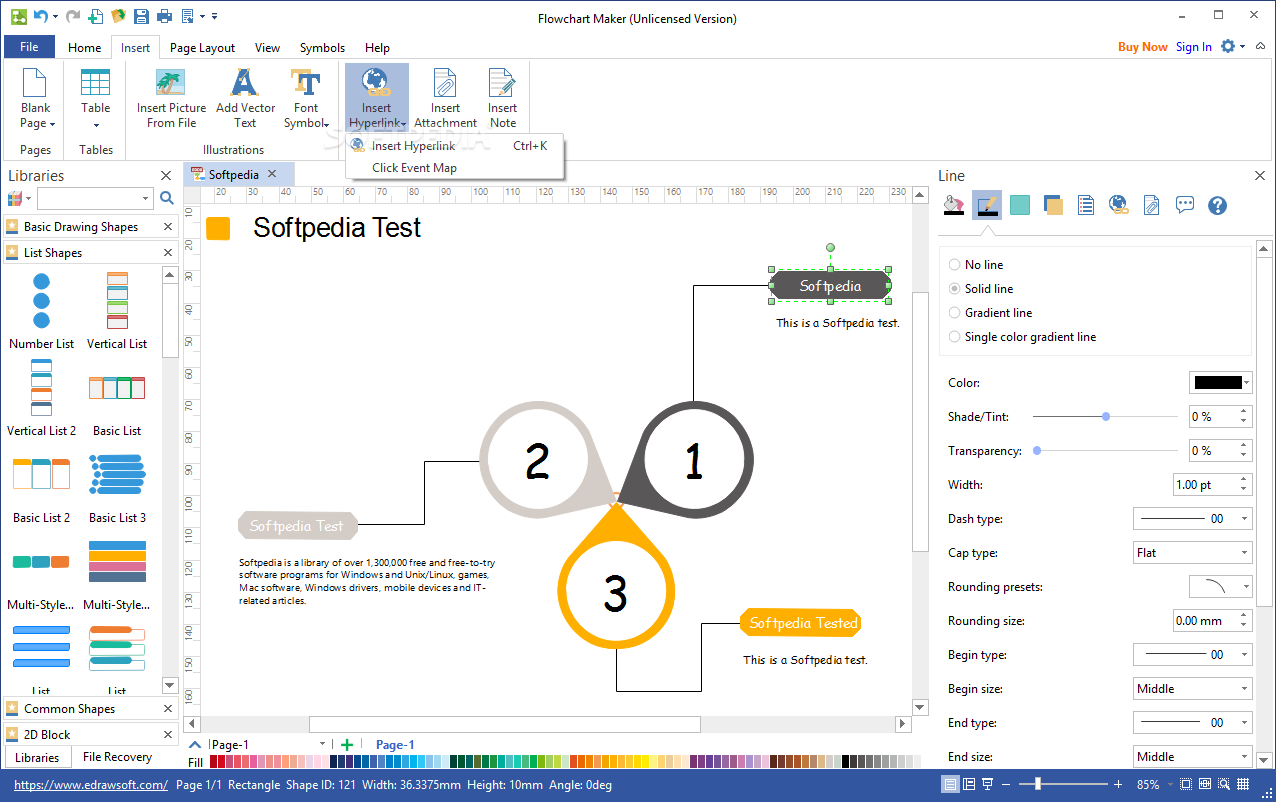Open the End type dropdown
Screen dimensions: 1276x802
pyautogui.click(x=1192, y=723)
